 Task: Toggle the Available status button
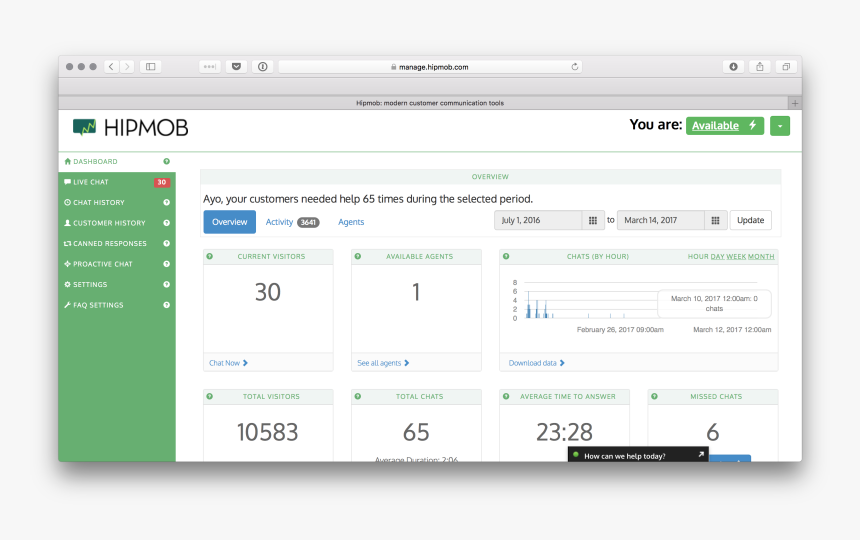(725, 126)
